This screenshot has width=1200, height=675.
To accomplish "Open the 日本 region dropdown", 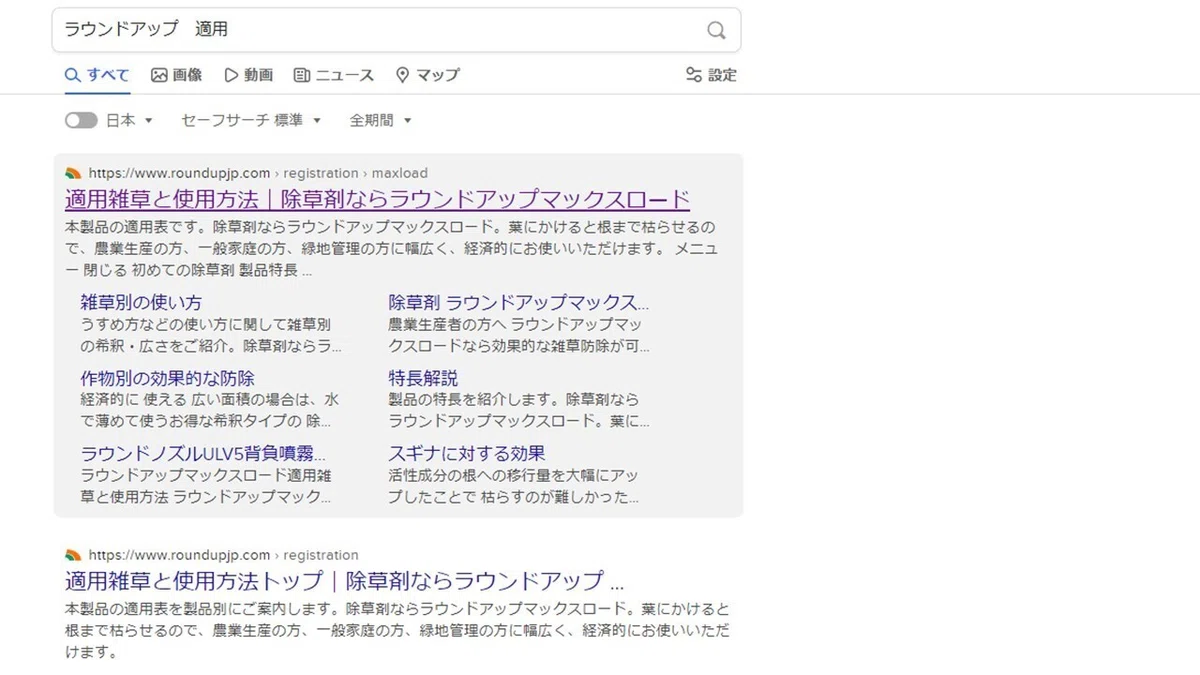I will pyautogui.click(x=130, y=120).
